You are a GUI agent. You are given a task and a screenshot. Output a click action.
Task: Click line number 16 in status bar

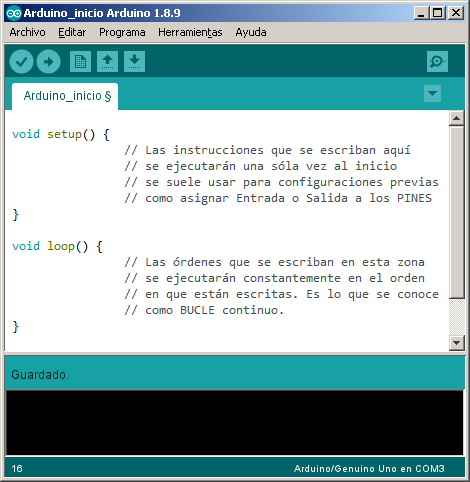17,469
